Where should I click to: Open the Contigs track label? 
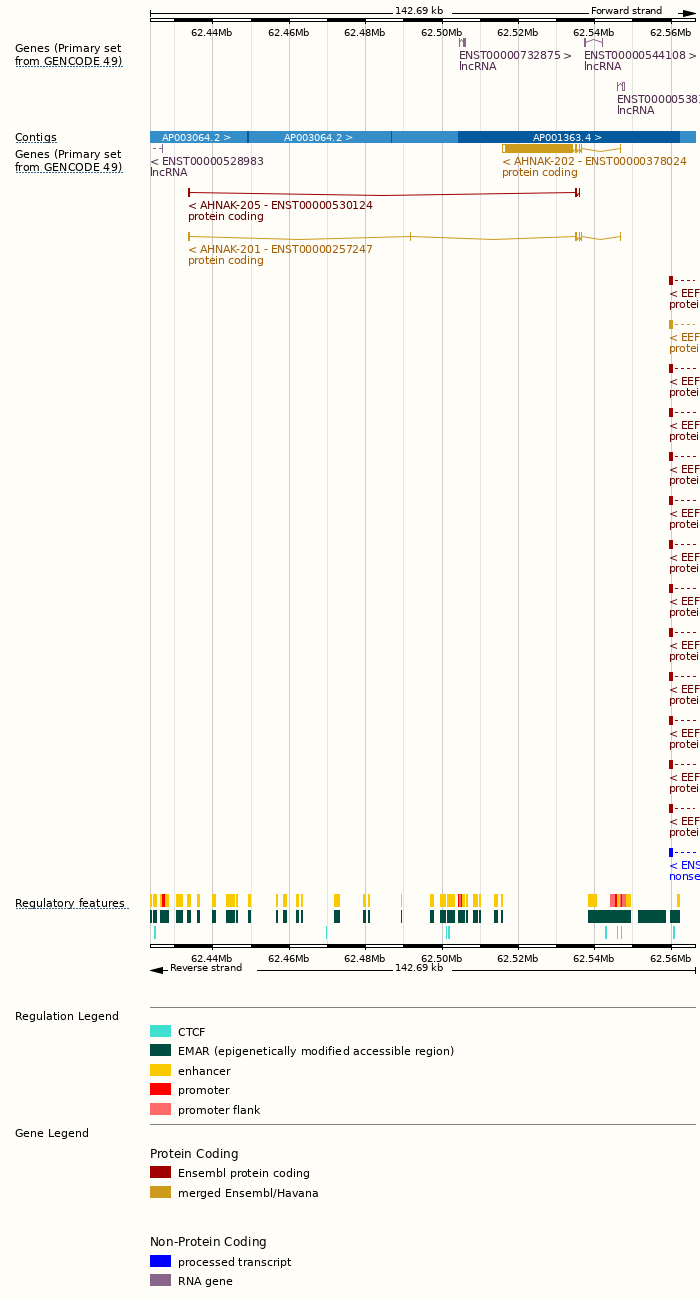[36, 137]
